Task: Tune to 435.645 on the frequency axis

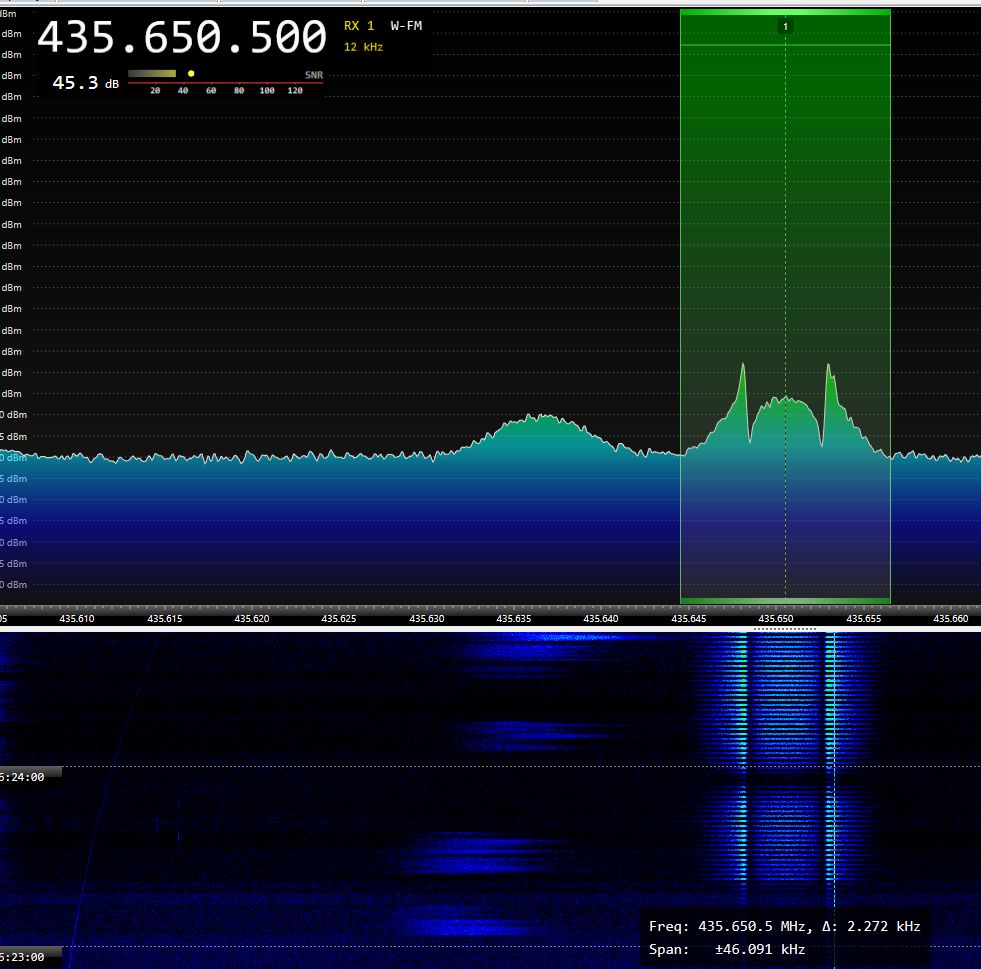Action: click(x=689, y=619)
